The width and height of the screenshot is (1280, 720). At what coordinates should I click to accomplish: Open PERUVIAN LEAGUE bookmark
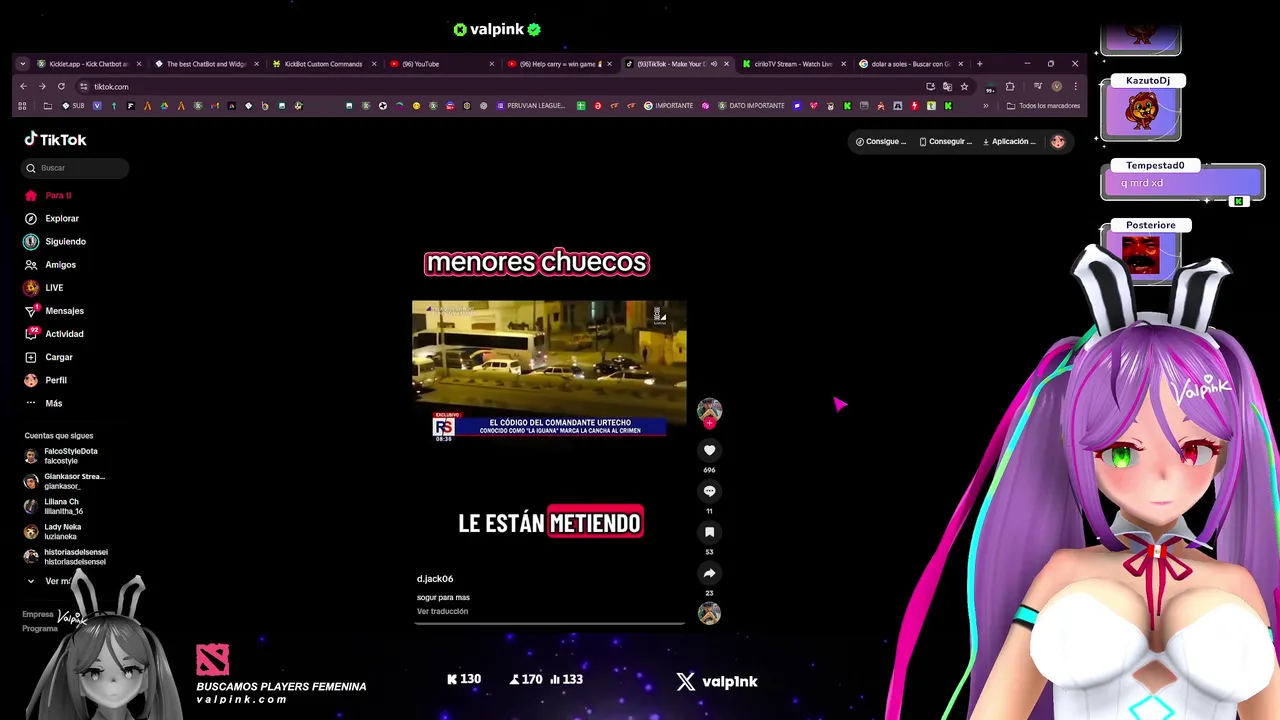click(x=530, y=106)
